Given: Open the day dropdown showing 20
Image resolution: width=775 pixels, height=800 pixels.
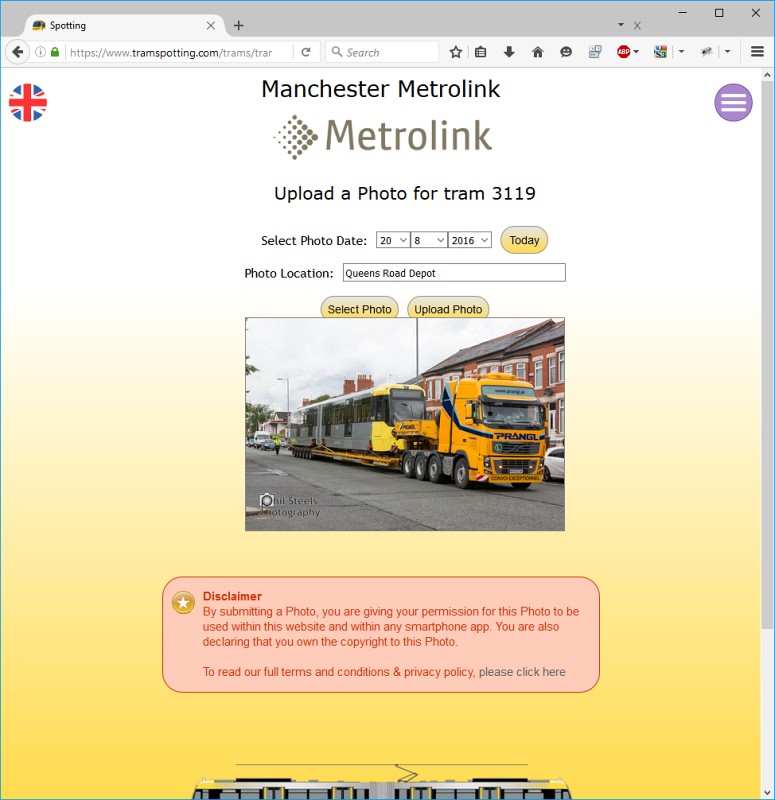Looking at the screenshot, I should point(393,240).
